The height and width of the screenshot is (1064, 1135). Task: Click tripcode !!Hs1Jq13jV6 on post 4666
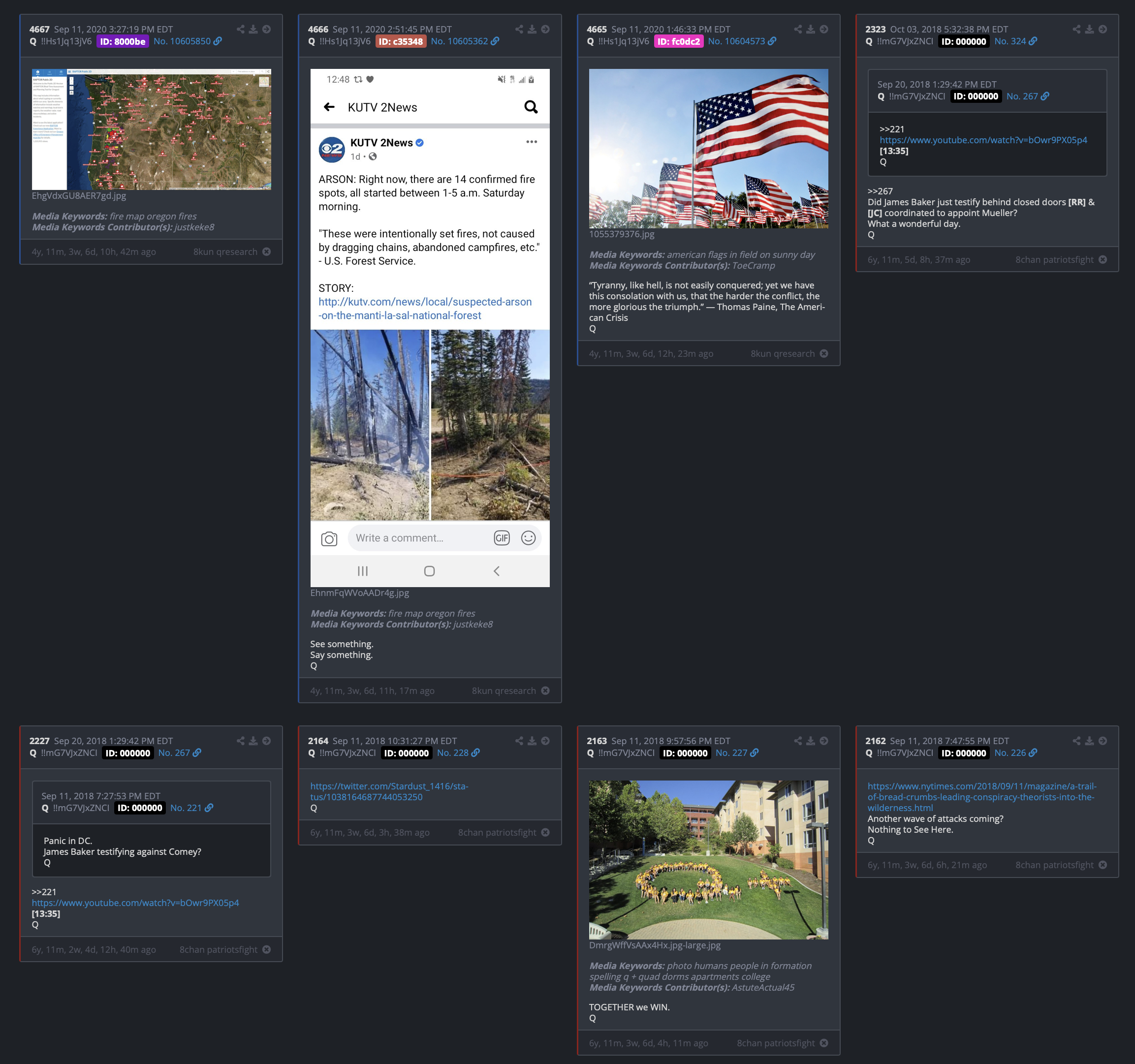coord(345,41)
